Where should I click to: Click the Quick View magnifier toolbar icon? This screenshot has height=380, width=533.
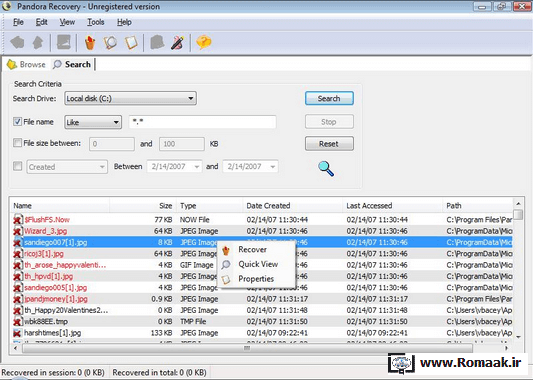[x=110, y=43]
